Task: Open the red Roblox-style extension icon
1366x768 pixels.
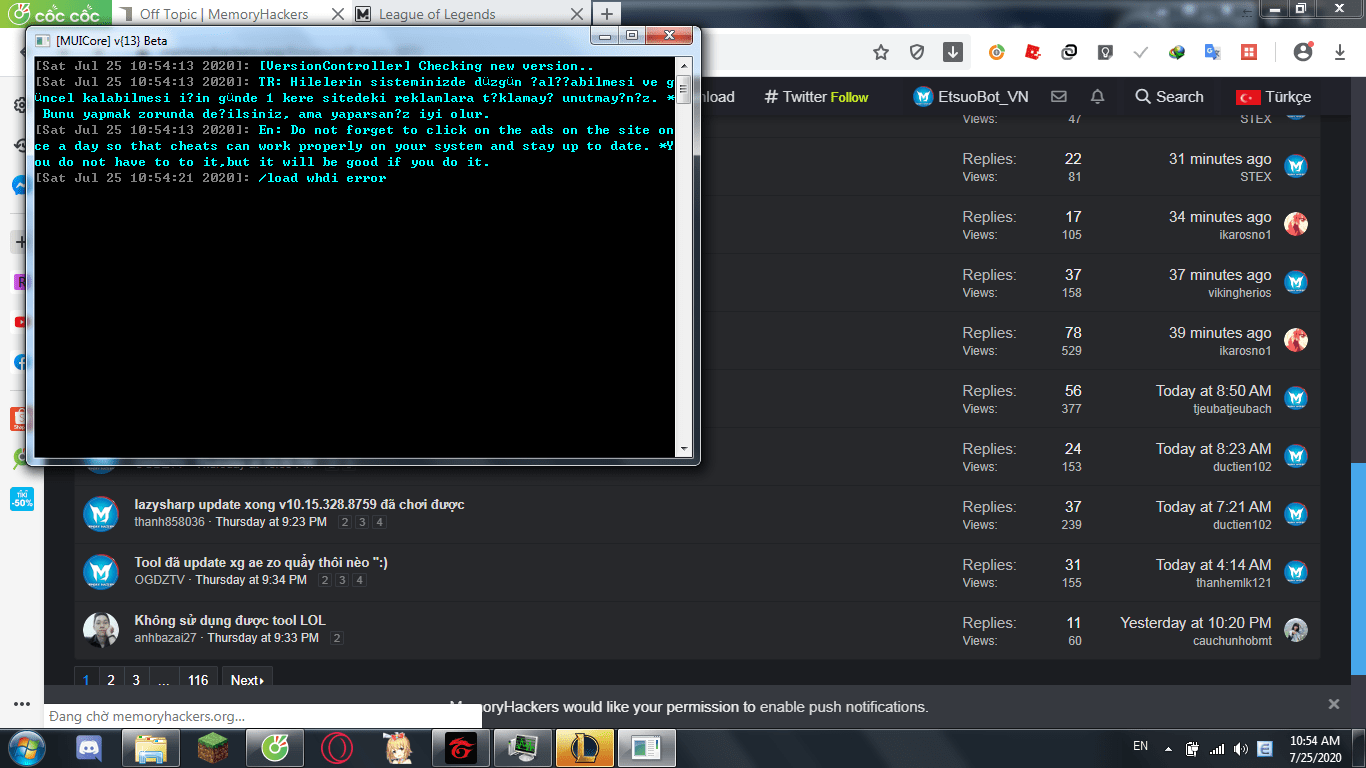Action: 1033,52
